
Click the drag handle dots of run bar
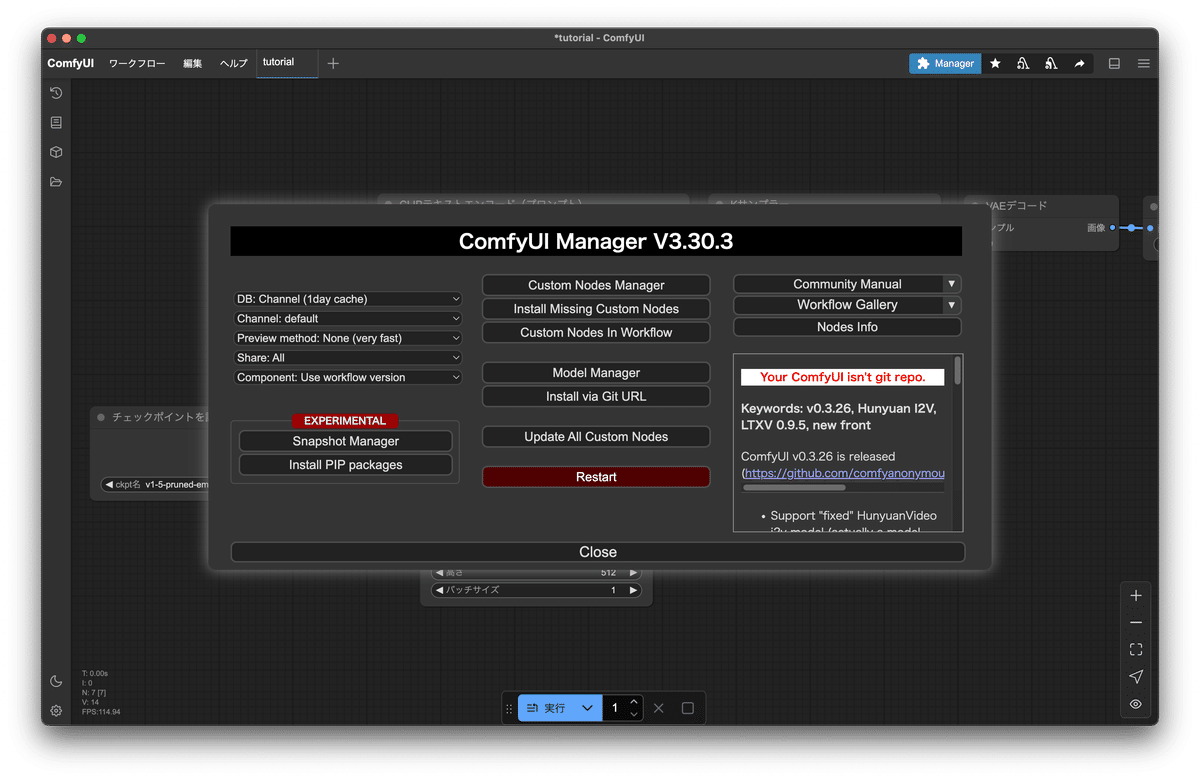(509, 708)
